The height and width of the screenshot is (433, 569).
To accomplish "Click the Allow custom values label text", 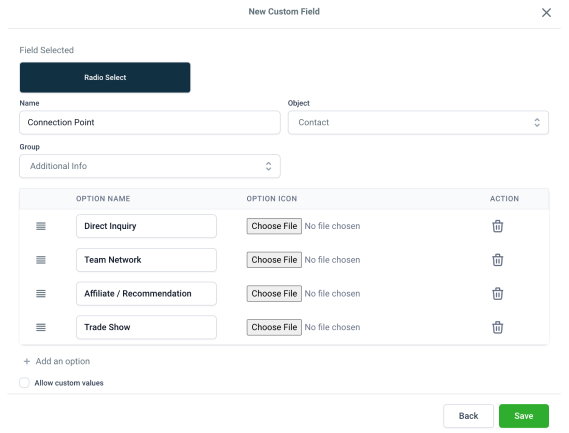I will pos(69,383).
